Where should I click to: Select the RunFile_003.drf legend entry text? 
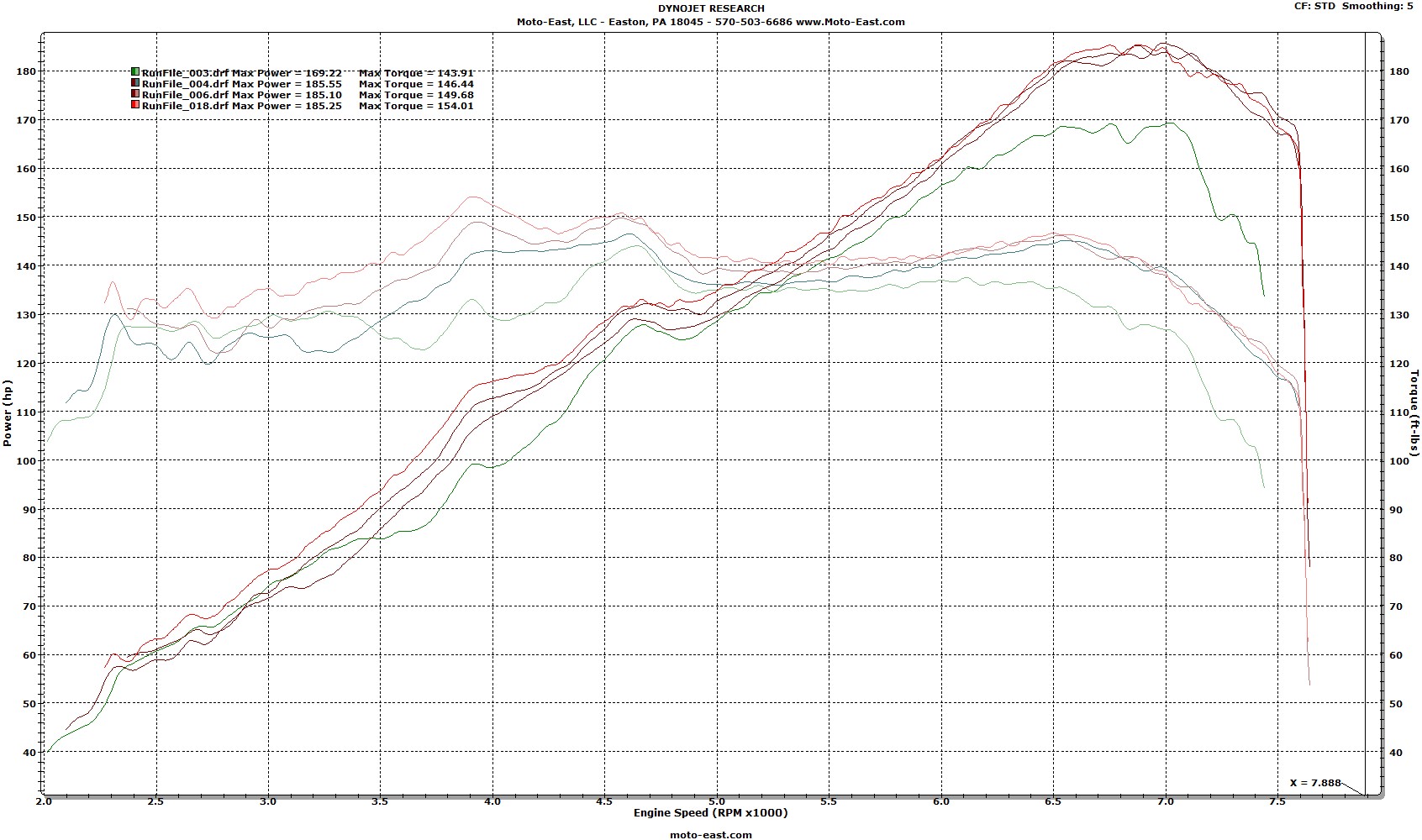(185, 73)
